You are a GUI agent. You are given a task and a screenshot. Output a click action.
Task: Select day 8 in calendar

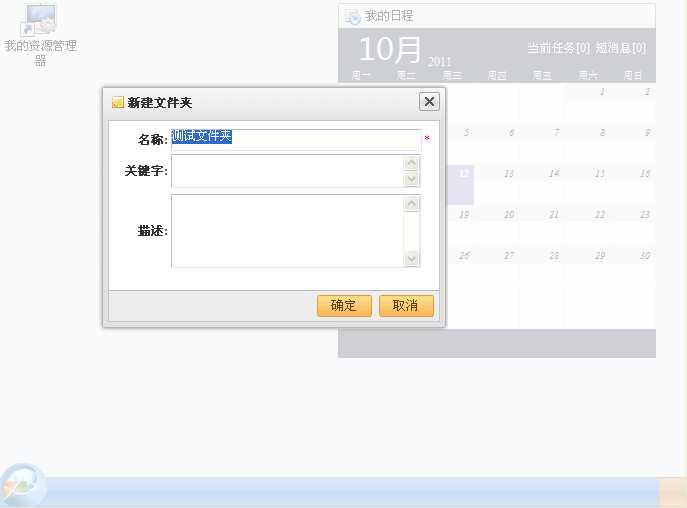point(588,144)
